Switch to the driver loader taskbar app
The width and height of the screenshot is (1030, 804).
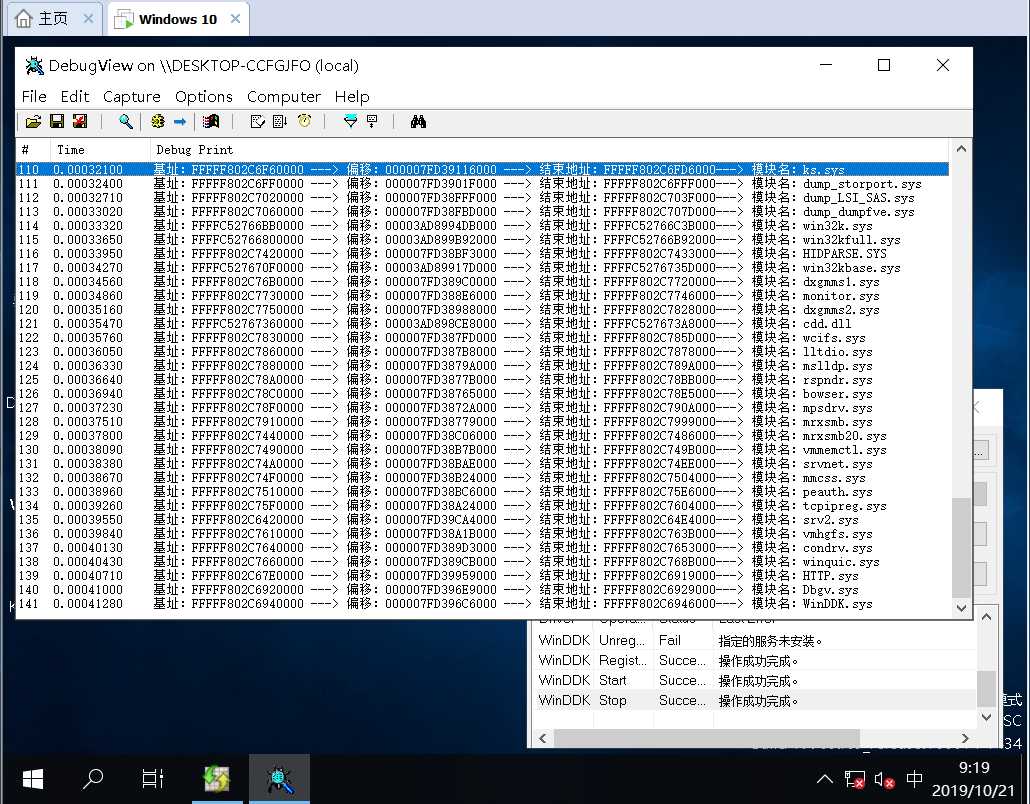tap(217, 779)
